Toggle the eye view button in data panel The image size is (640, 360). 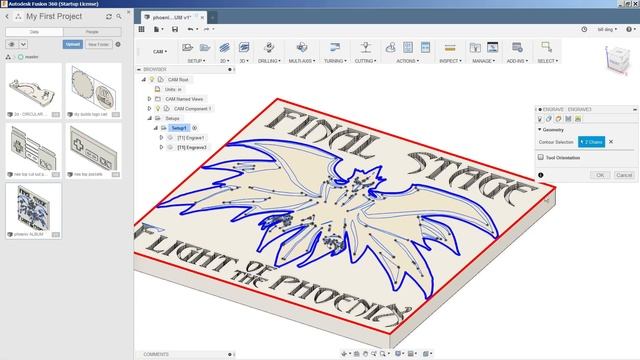11,44
